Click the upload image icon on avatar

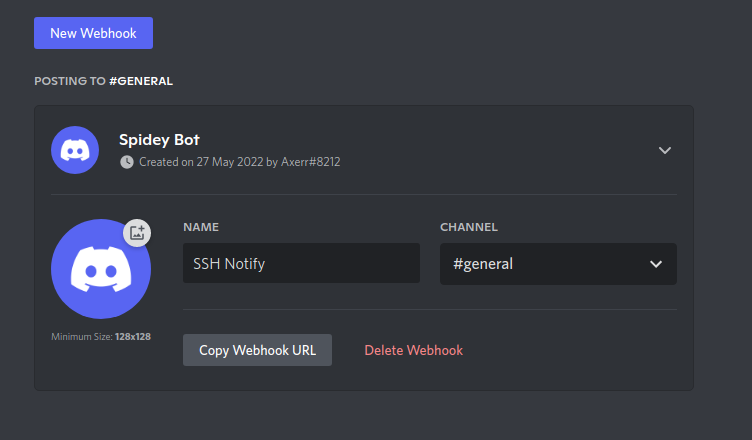[x=137, y=233]
